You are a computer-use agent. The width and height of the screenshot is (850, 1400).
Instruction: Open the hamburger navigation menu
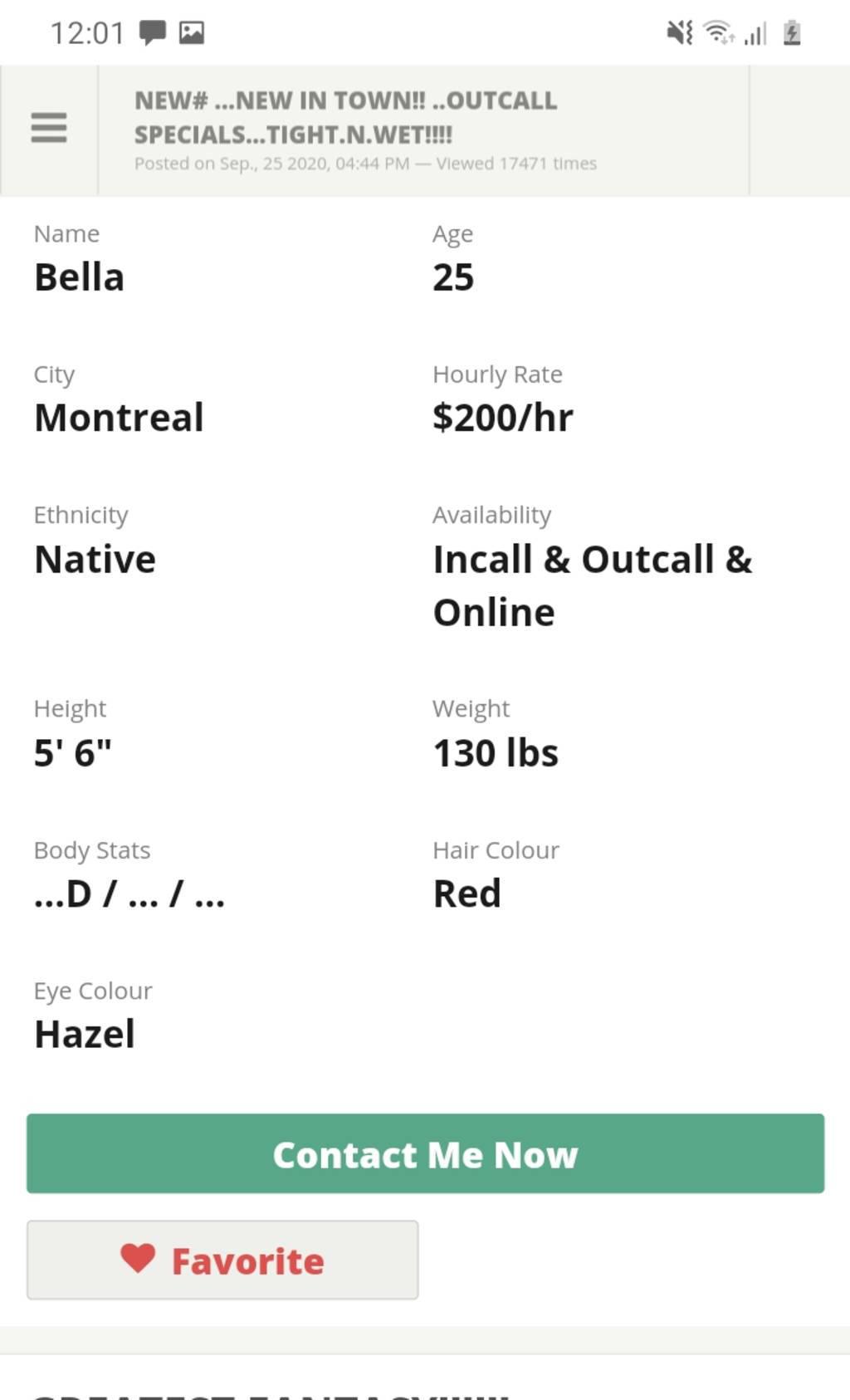pos(49,129)
